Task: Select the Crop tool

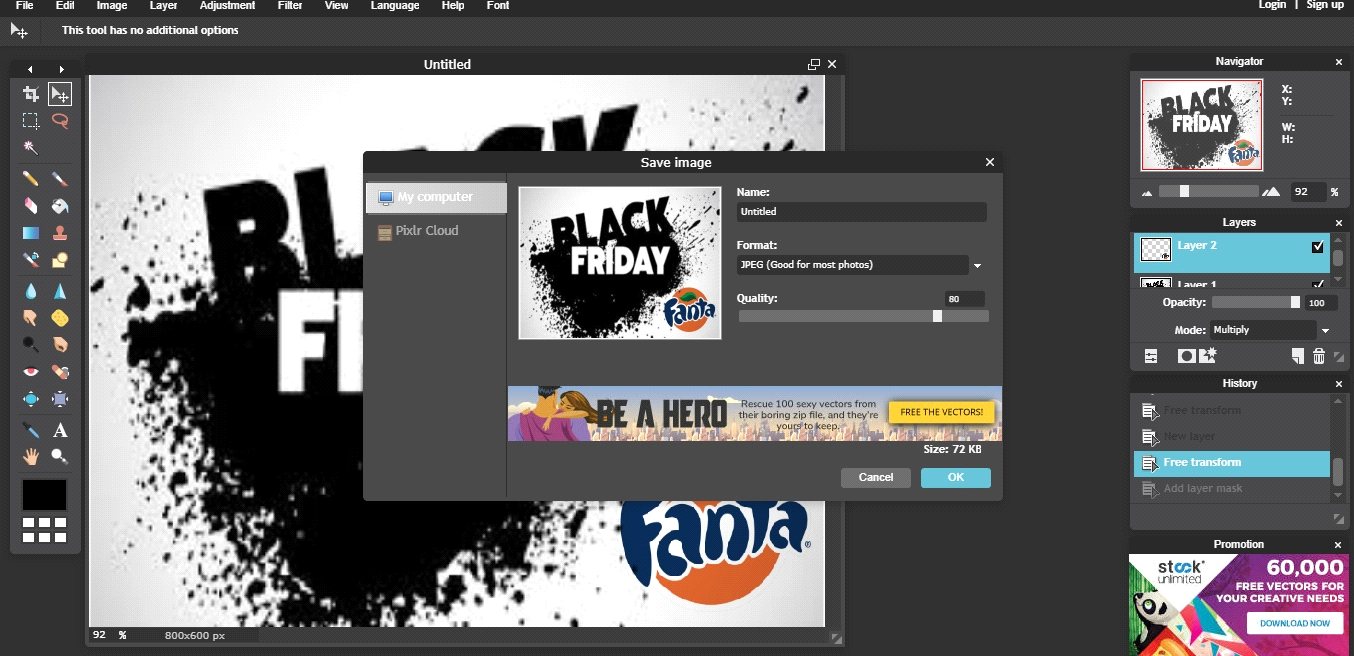Action: pos(31,94)
